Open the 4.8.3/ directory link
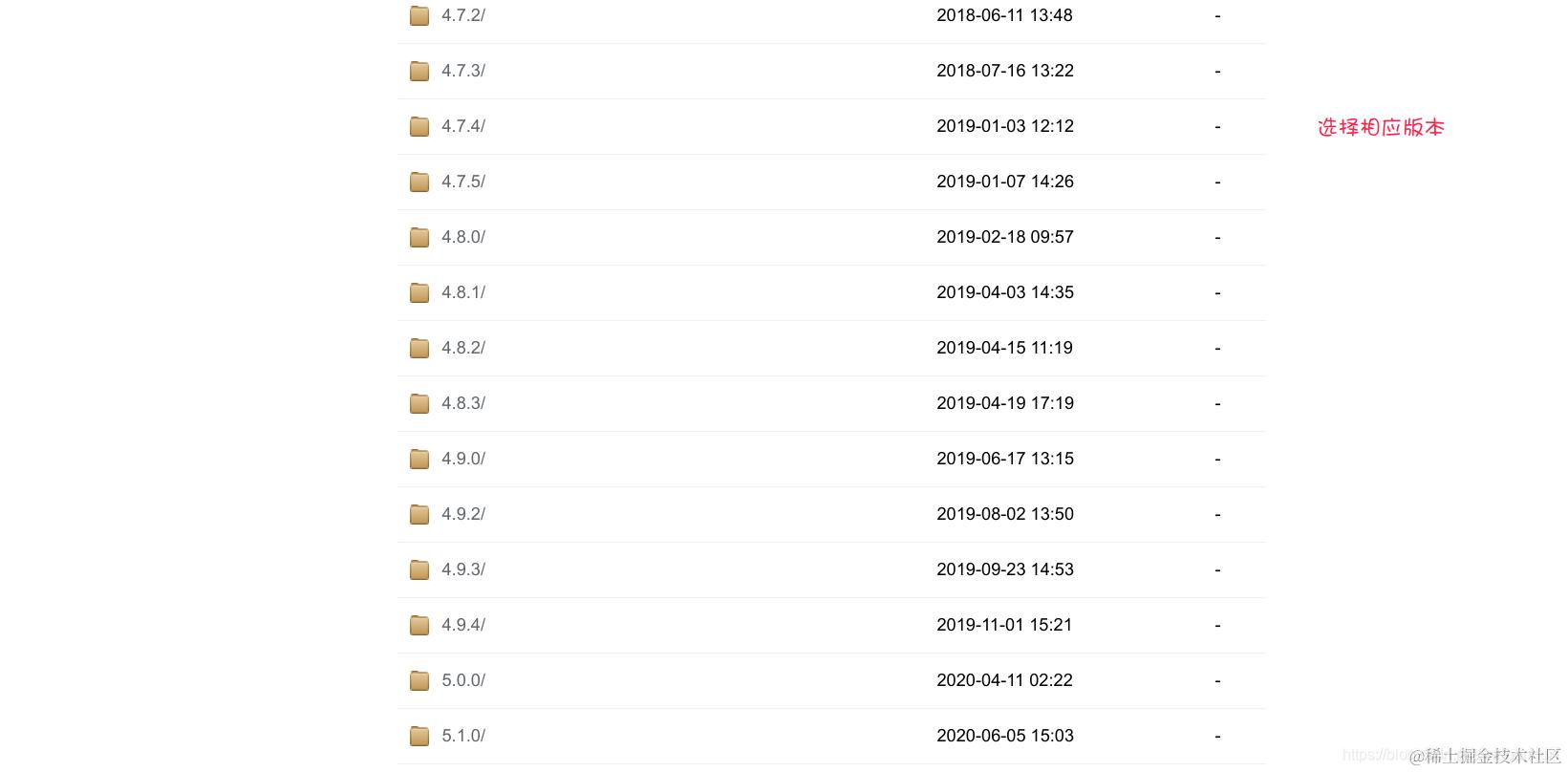The width and height of the screenshot is (1568, 772). coord(463,403)
